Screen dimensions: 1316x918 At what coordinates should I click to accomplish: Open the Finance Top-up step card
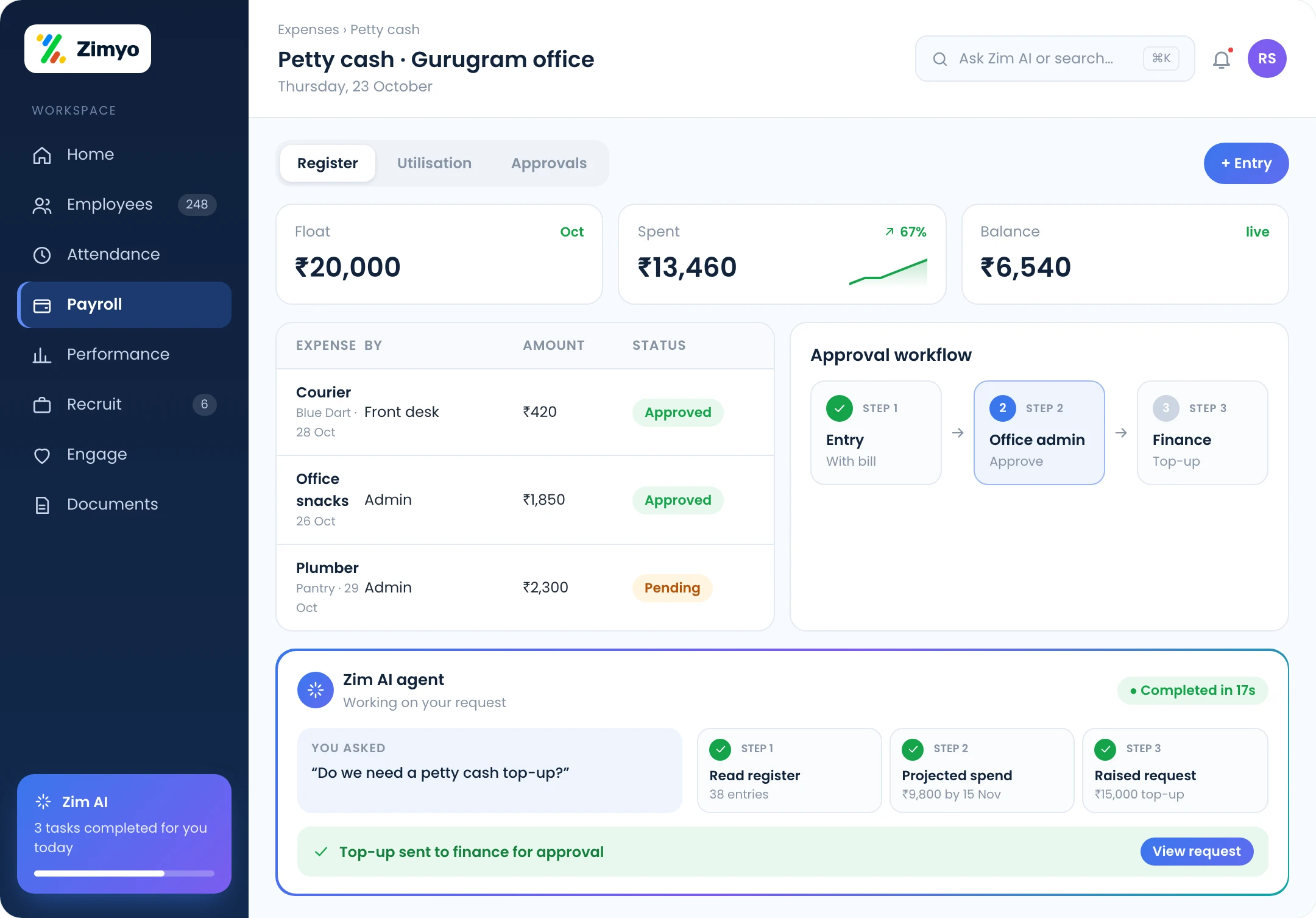coord(1203,433)
